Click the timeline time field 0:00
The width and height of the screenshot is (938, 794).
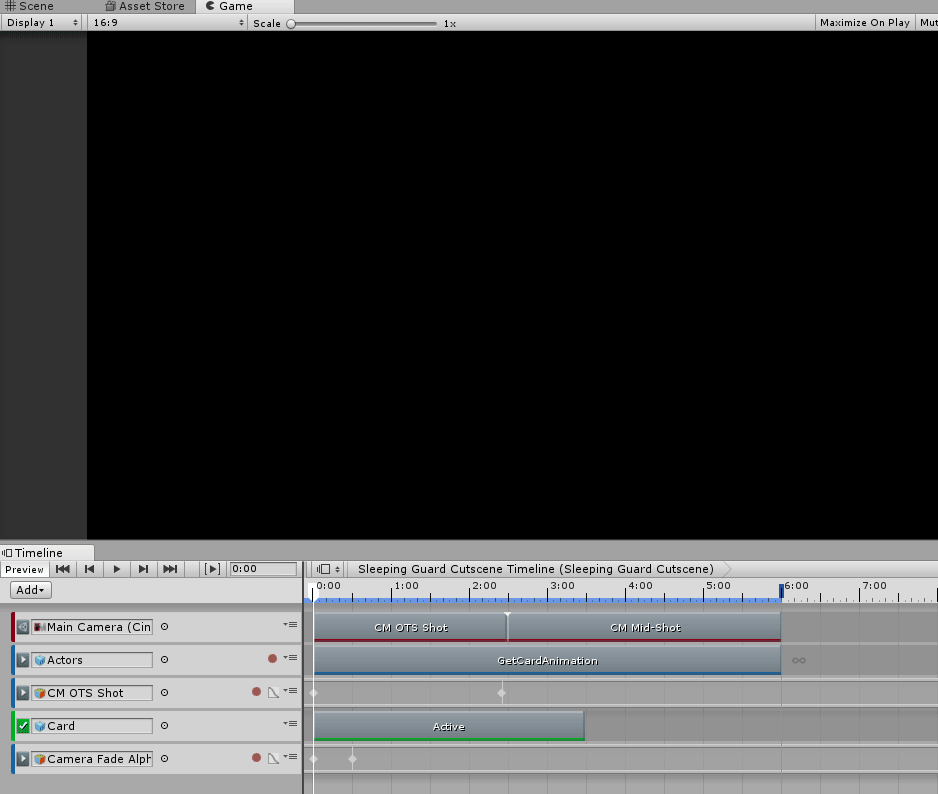point(263,569)
